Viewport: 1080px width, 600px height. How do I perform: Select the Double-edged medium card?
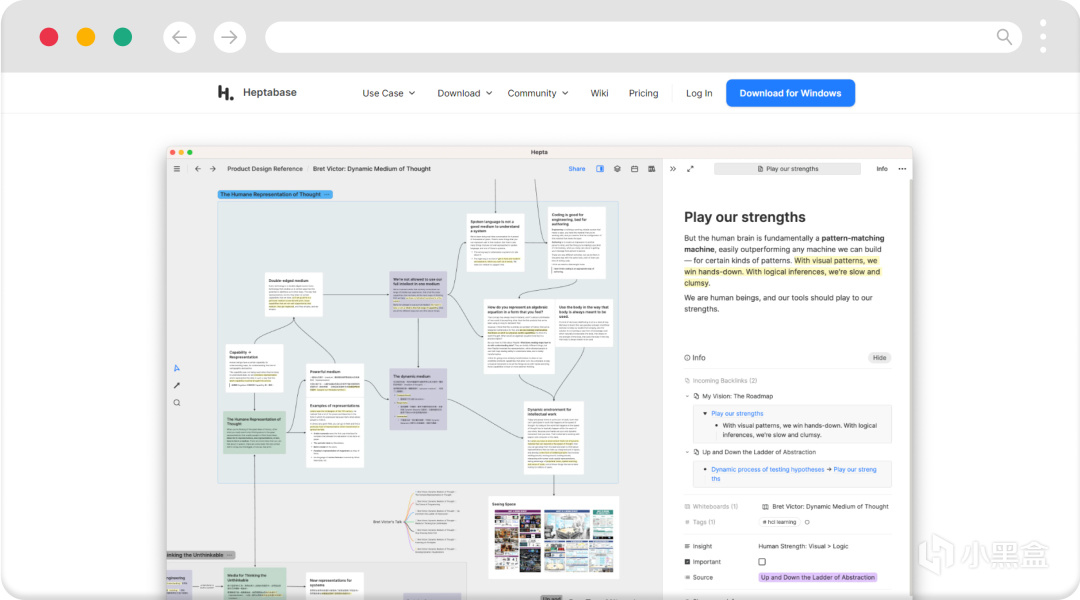(x=293, y=294)
